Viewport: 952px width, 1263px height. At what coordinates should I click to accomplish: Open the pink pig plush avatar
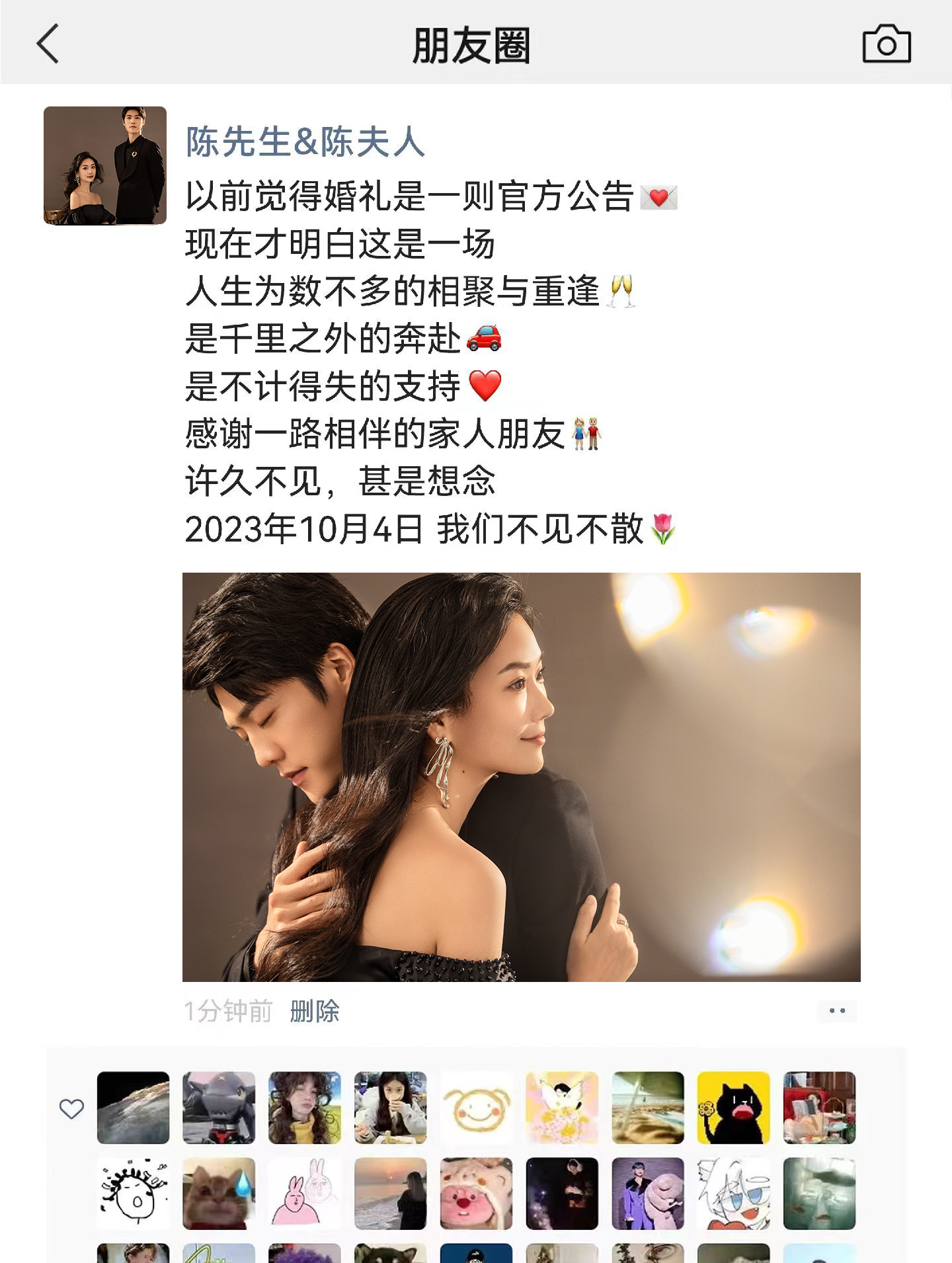pyautogui.click(x=476, y=1194)
